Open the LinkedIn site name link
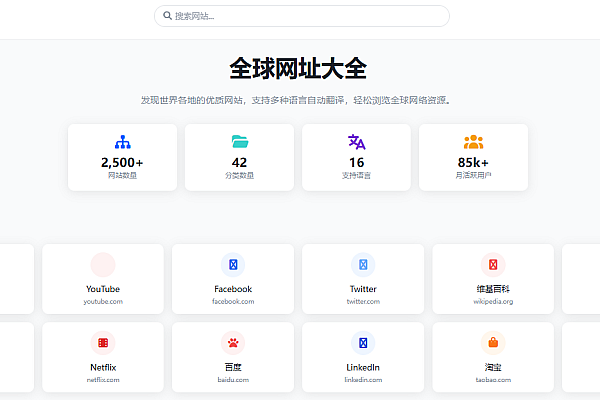This screenshot has width=600, height=400. [363, 367]
